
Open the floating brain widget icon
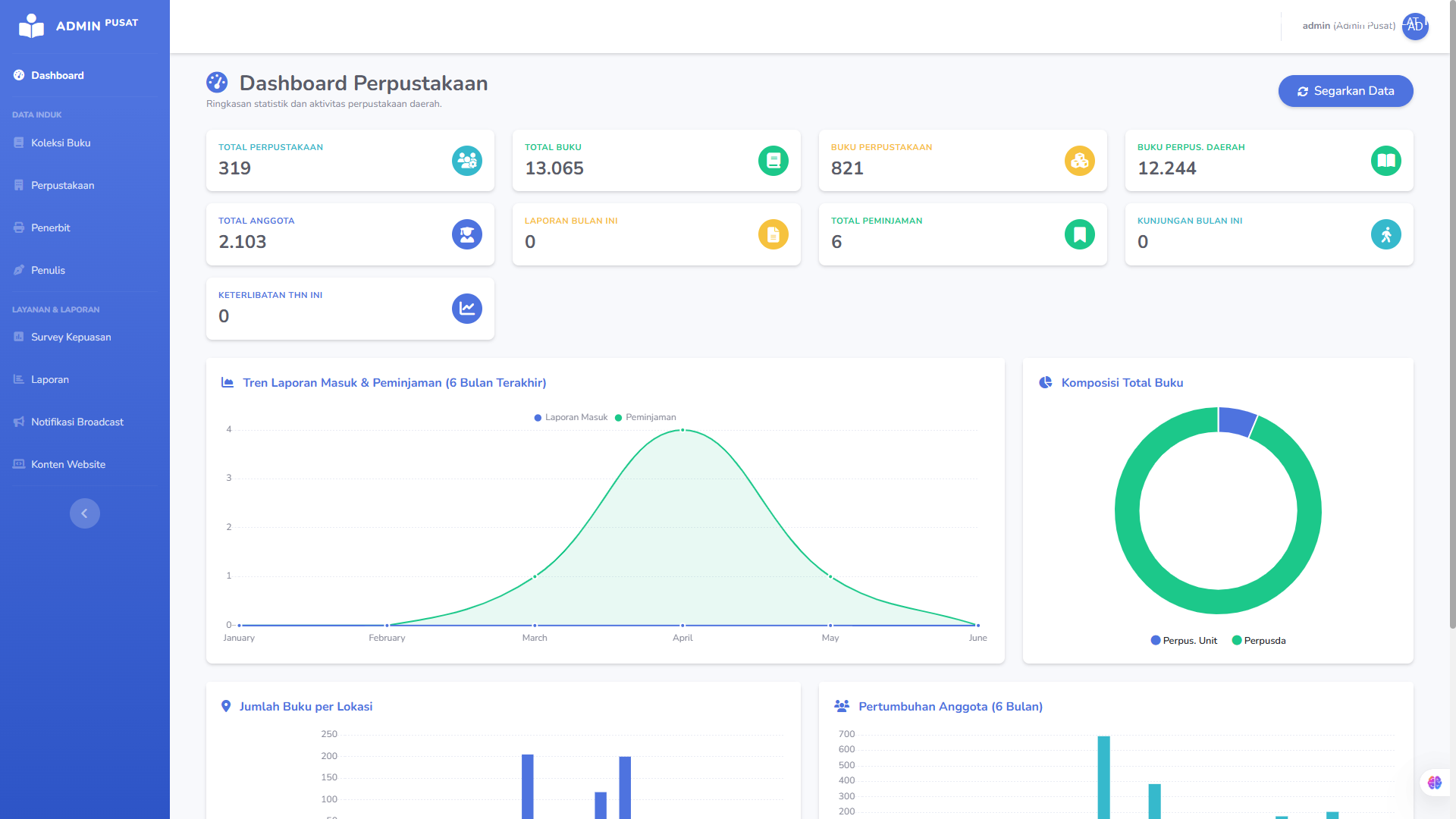coord(1435,783)
